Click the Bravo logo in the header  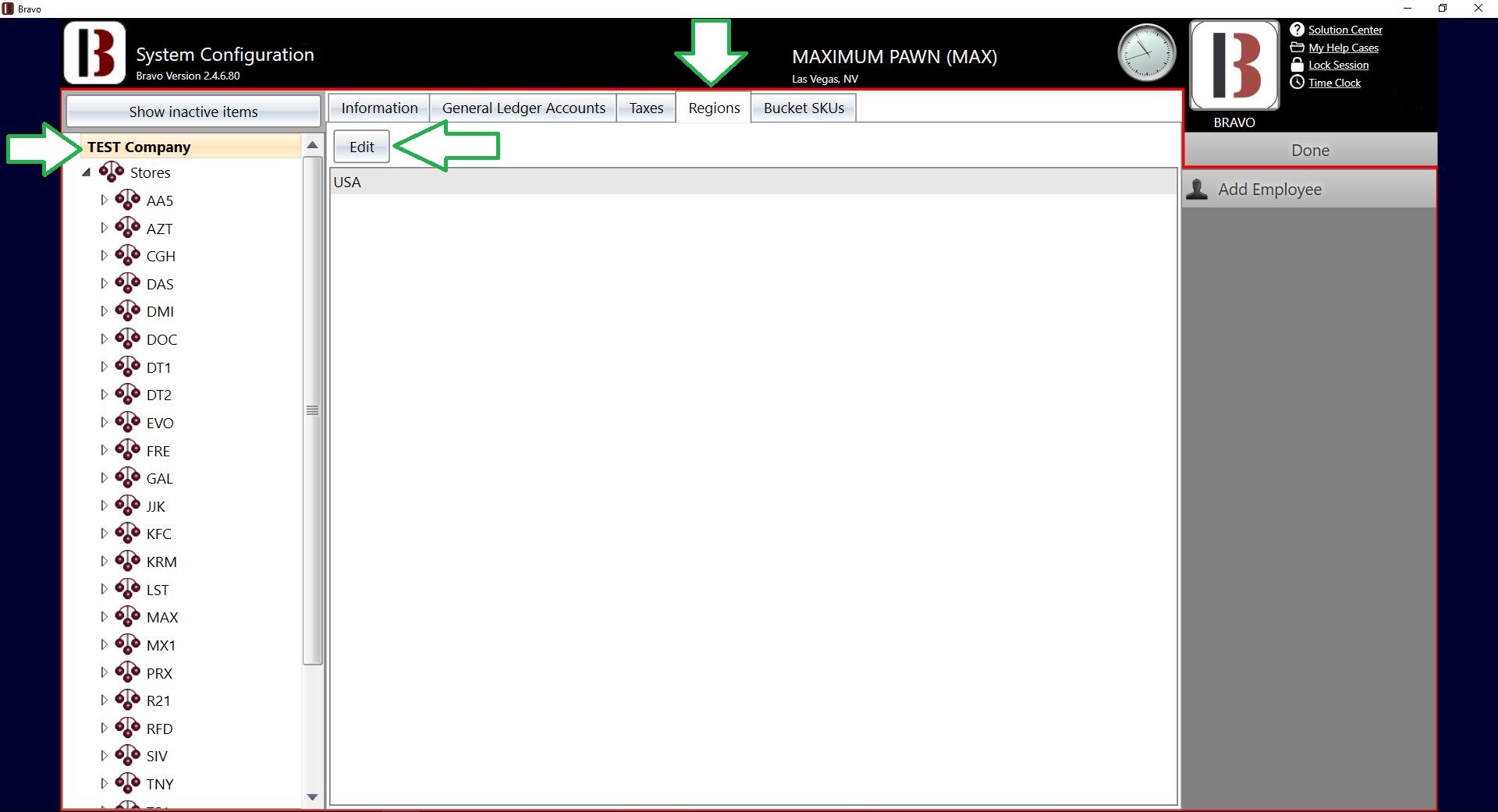coord(94,53)
